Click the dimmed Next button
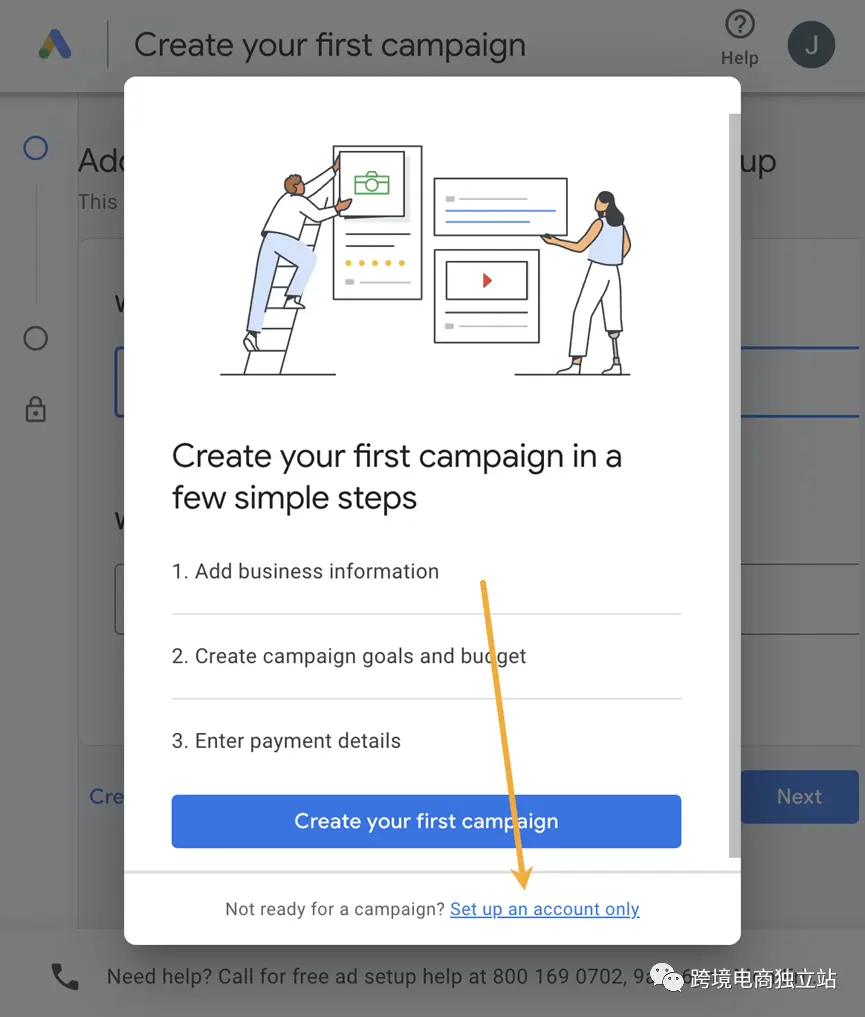The width and height of the screenshot is (865, 1017). (x=800, y=796)
